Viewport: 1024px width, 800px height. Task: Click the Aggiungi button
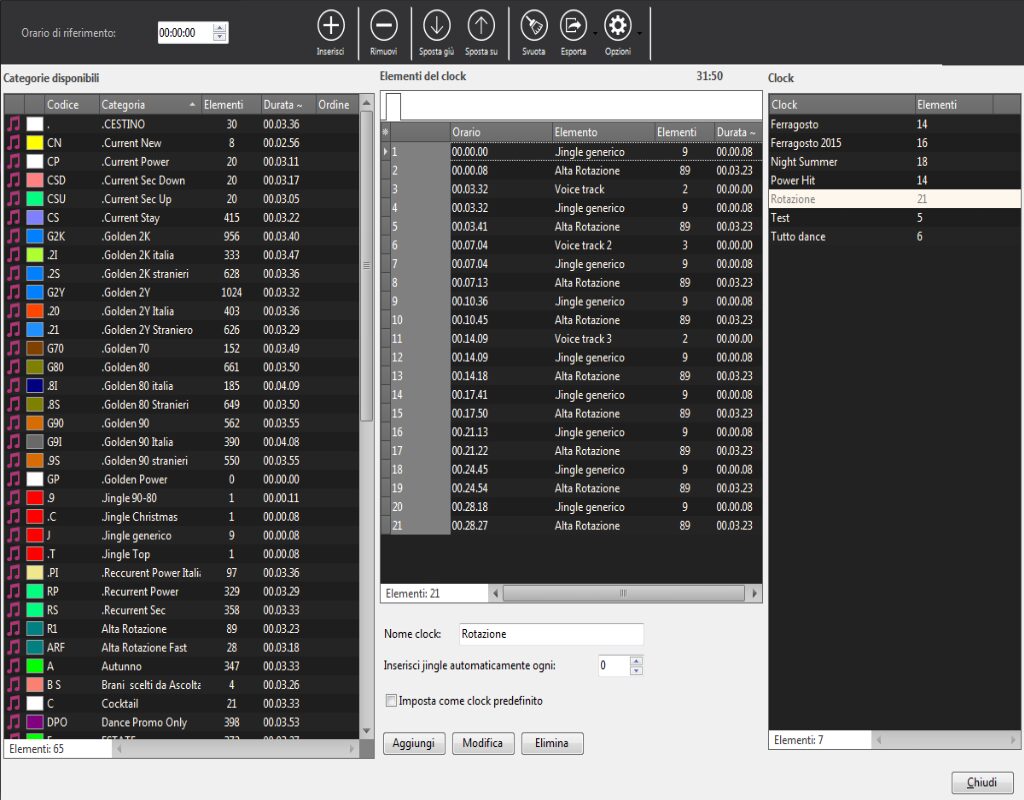414,744
